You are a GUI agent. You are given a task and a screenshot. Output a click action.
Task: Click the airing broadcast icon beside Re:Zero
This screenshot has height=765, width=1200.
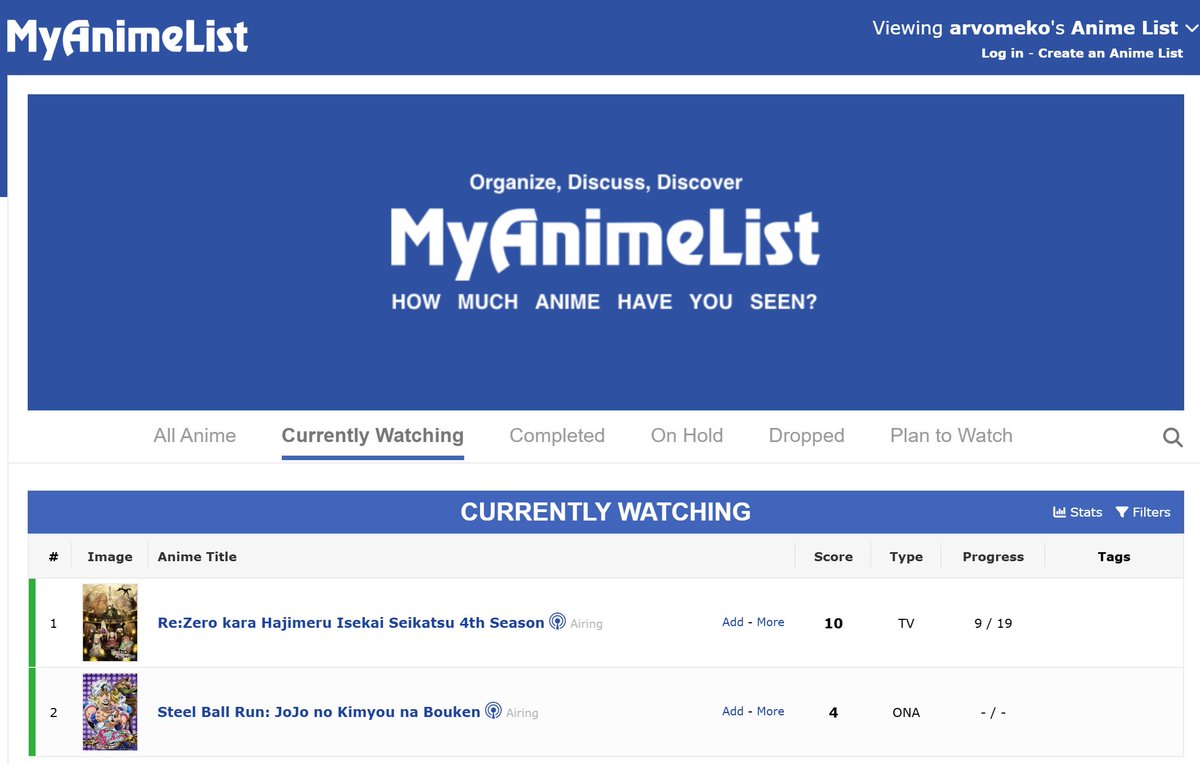tap(558, 622)
